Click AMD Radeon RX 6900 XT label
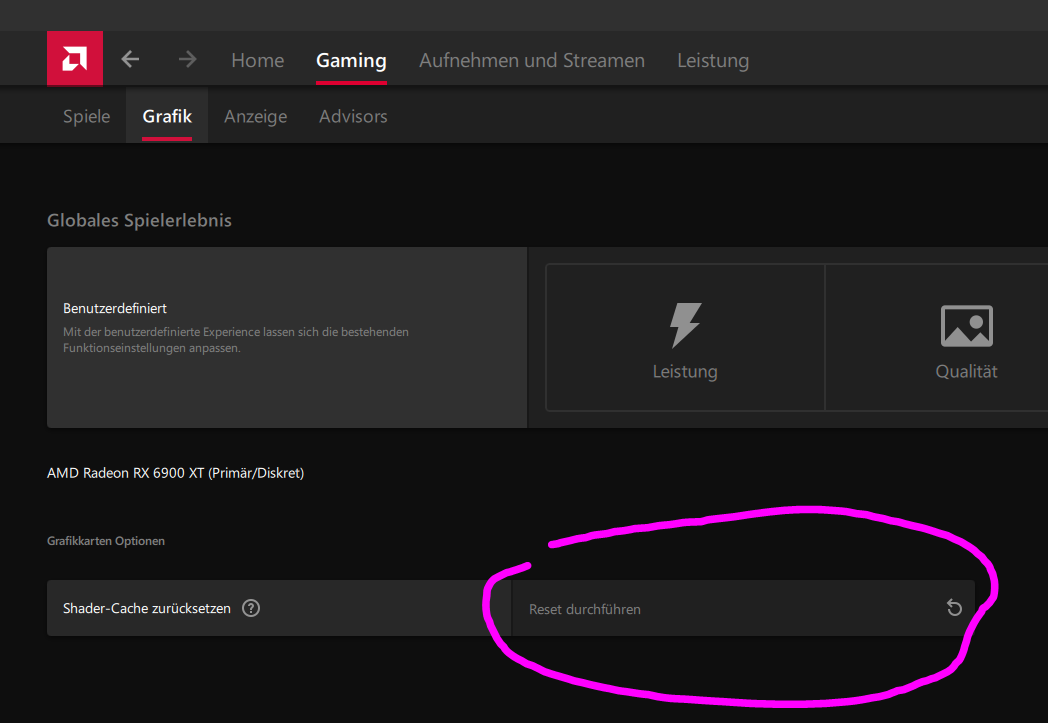The width and height of the screenshot is (1048, 723). (175, 473)
